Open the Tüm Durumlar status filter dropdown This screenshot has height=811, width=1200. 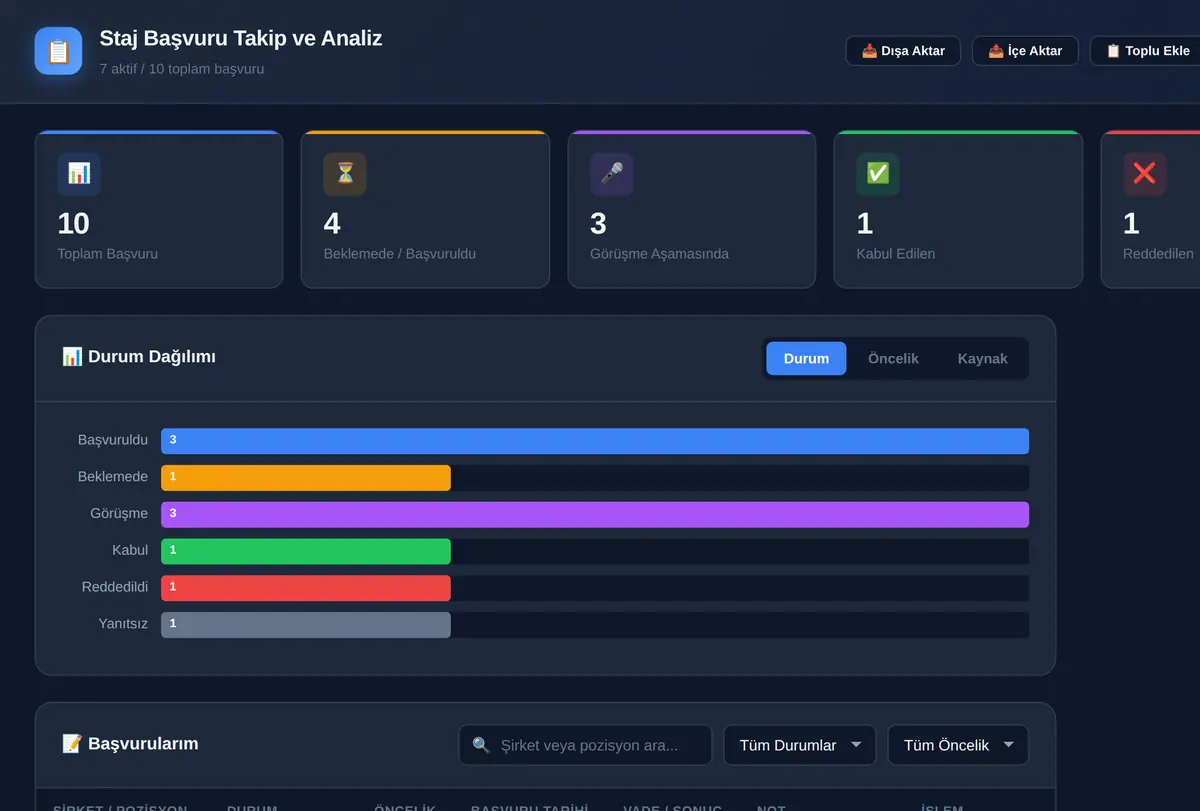800,745
